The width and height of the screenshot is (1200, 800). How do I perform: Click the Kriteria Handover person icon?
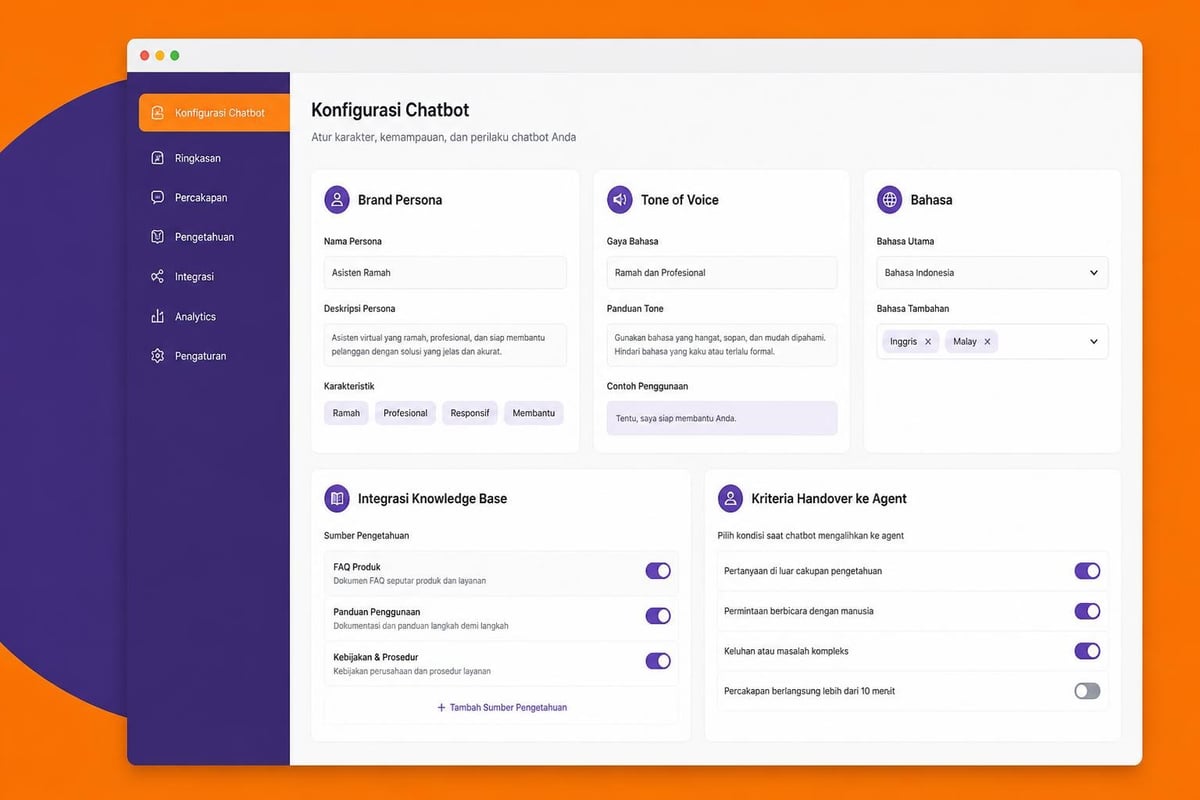click(731, 498)
